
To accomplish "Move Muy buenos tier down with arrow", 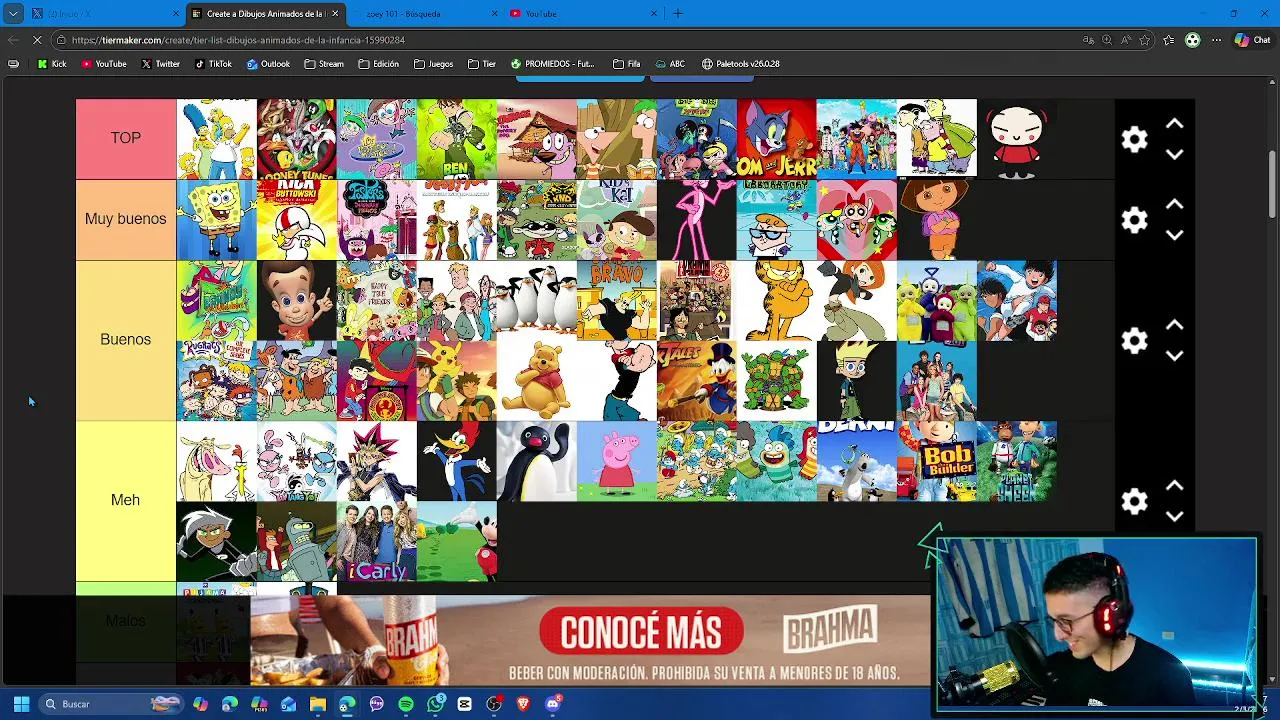I will coord(1175,235).
